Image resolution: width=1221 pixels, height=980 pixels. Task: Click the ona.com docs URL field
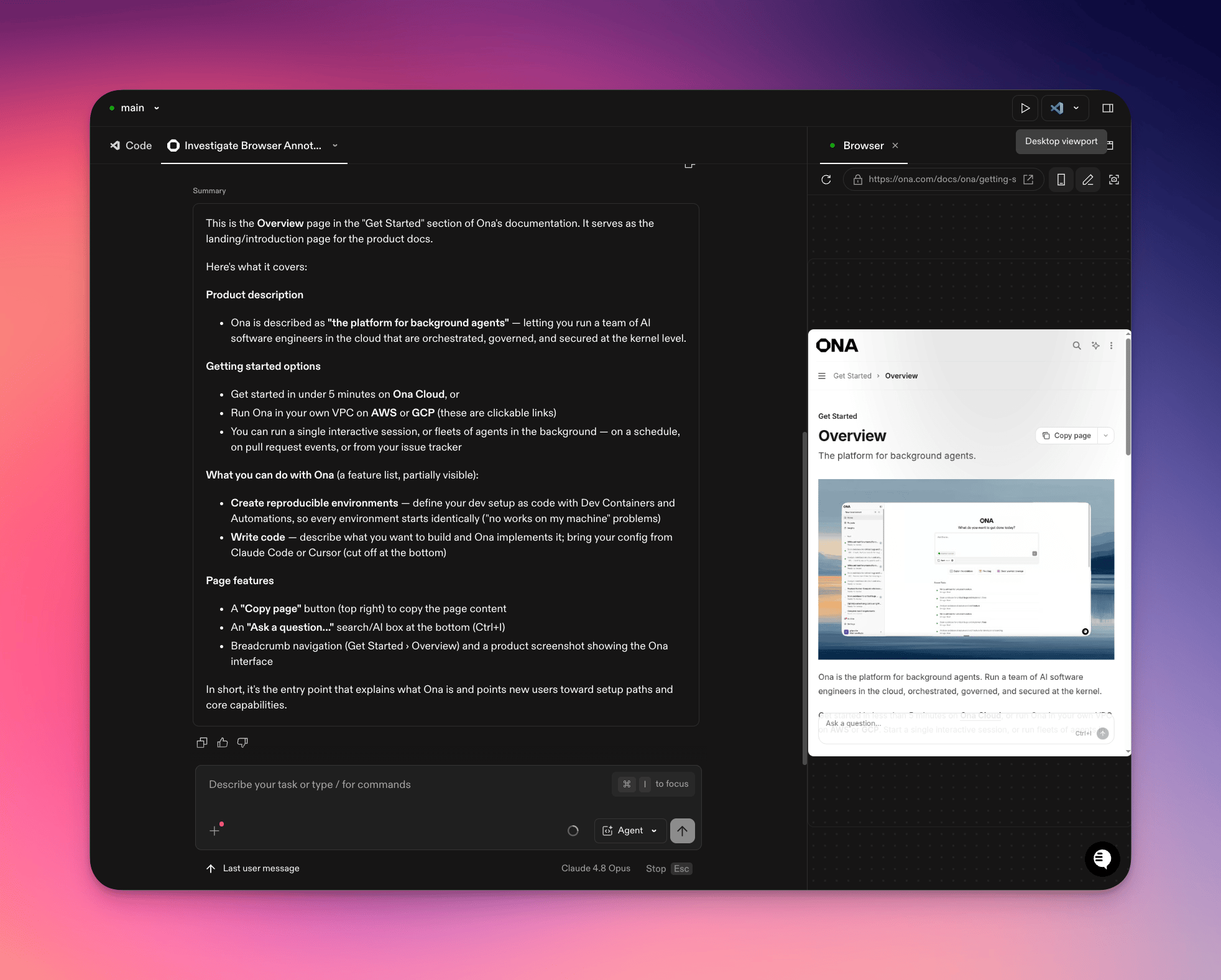coord(942,180)
